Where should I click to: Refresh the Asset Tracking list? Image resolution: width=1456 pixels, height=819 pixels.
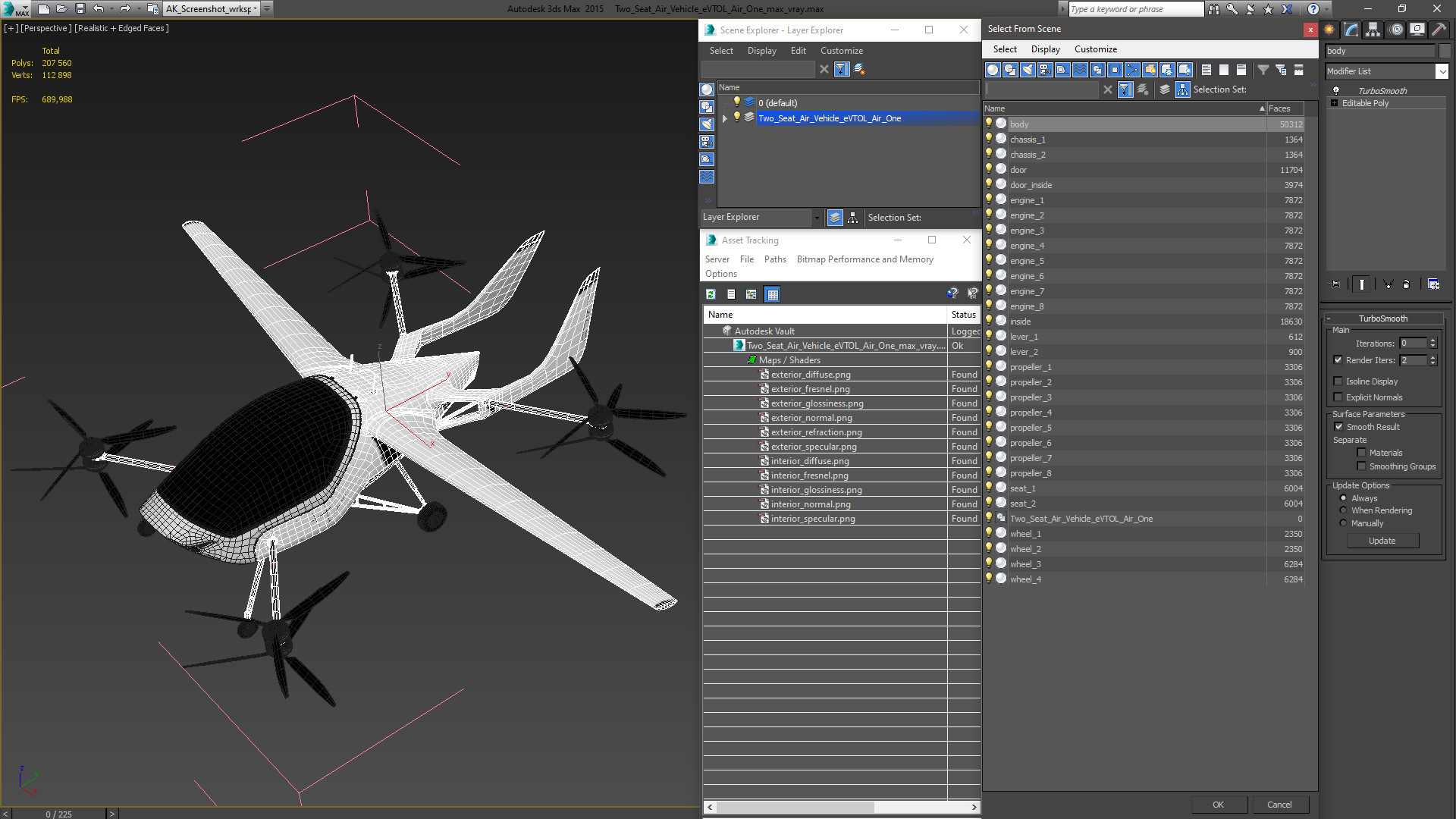(x=711, y=294)
